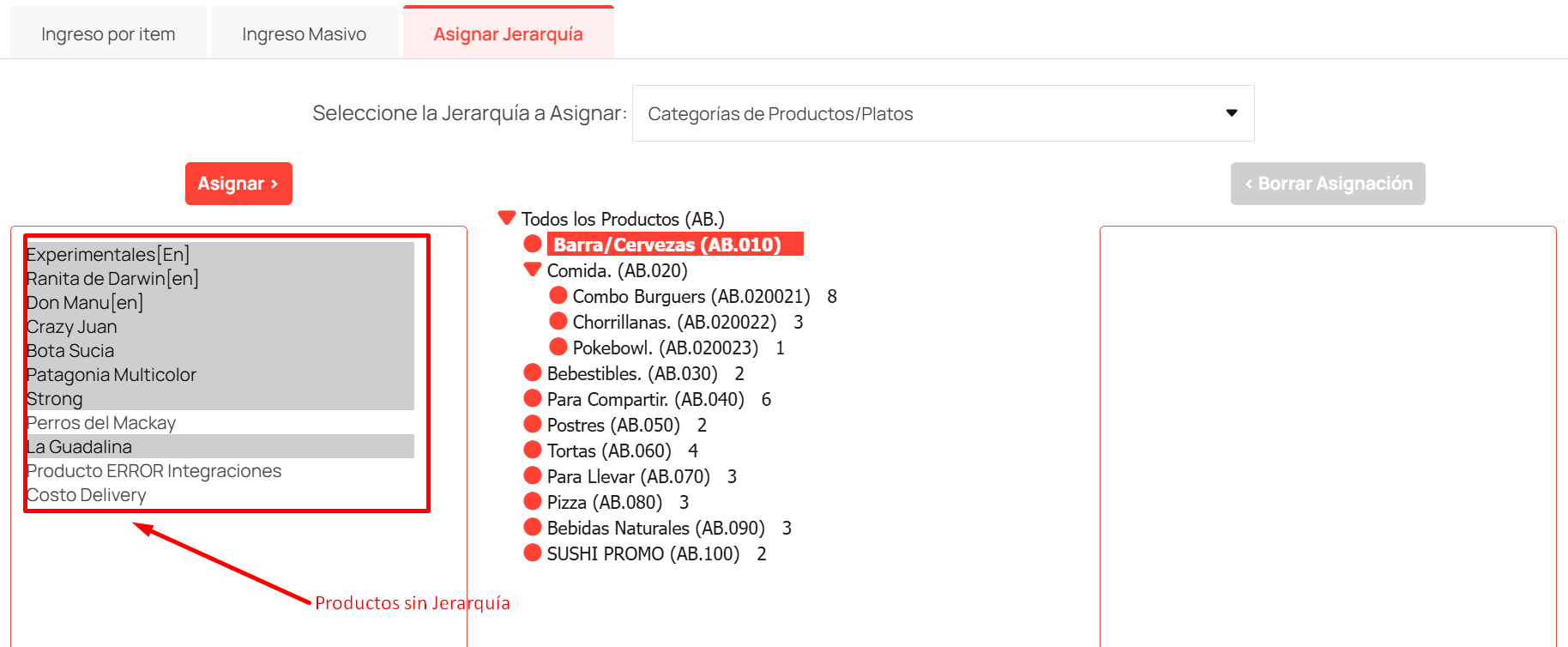
Task: Click the red circle icon beside Chorrillanas
Action: point(558,322)
